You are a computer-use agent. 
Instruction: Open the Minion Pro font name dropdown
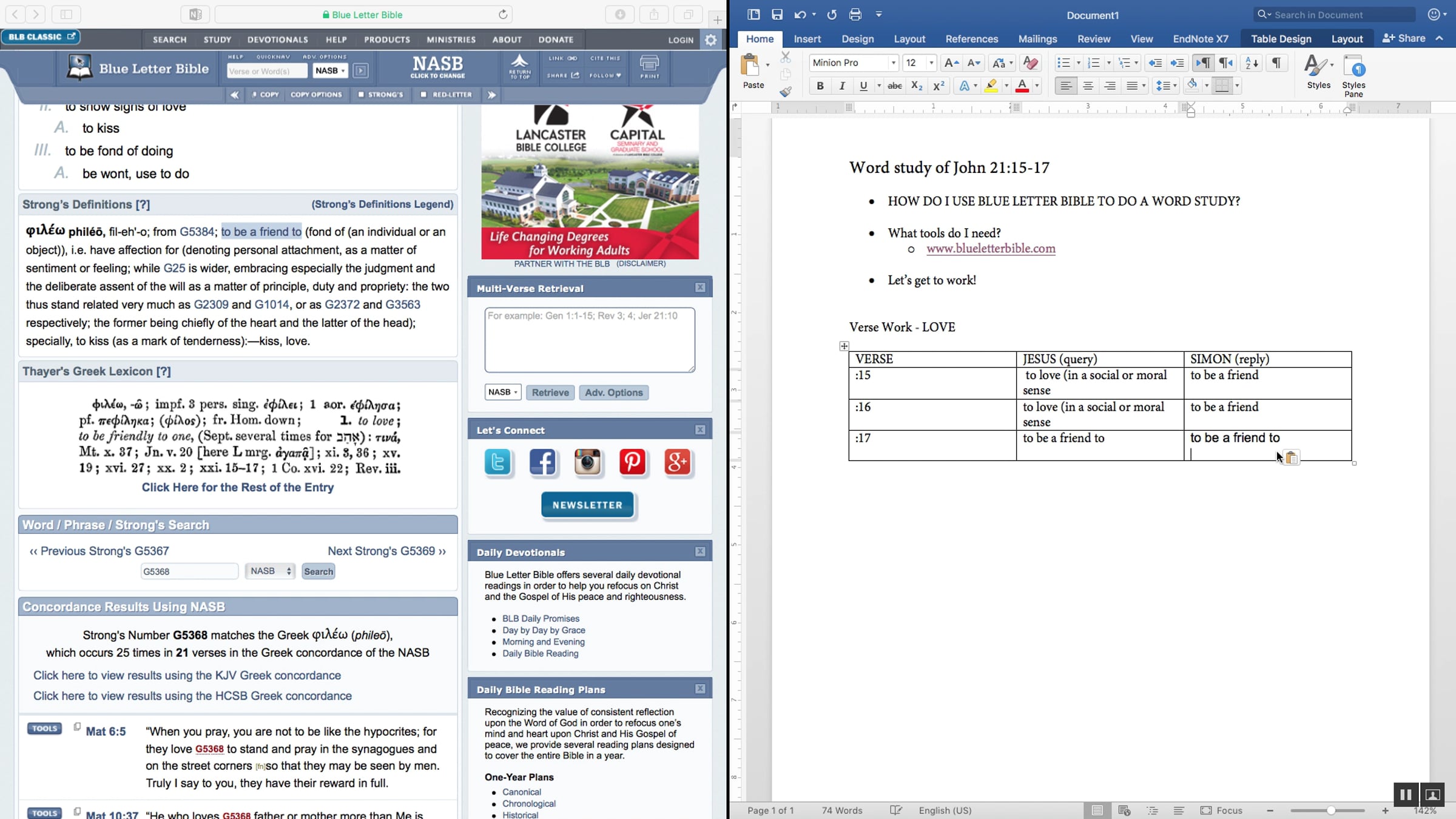[x=893, y=62]
